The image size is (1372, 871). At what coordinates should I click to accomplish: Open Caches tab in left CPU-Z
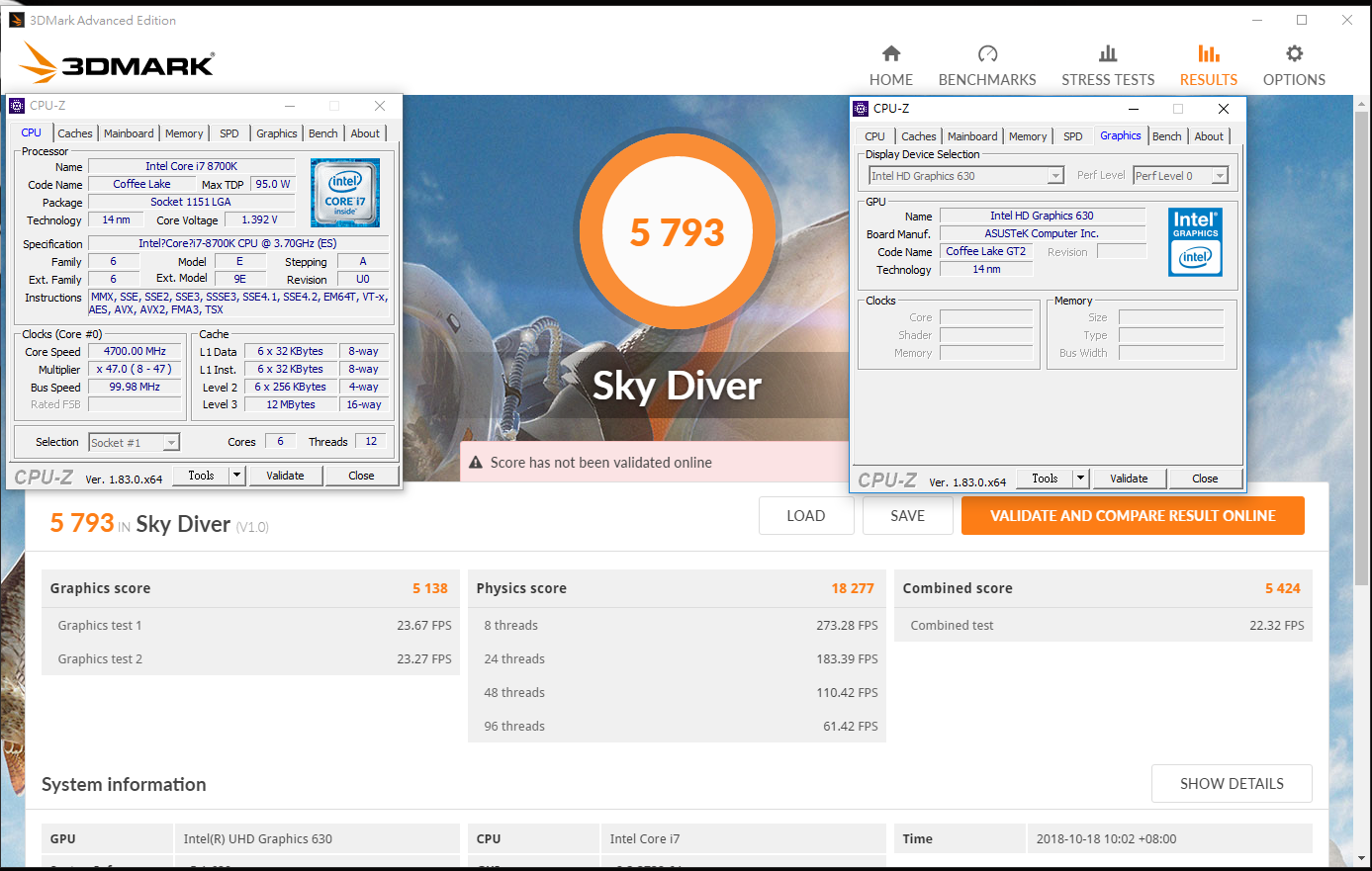75,133
